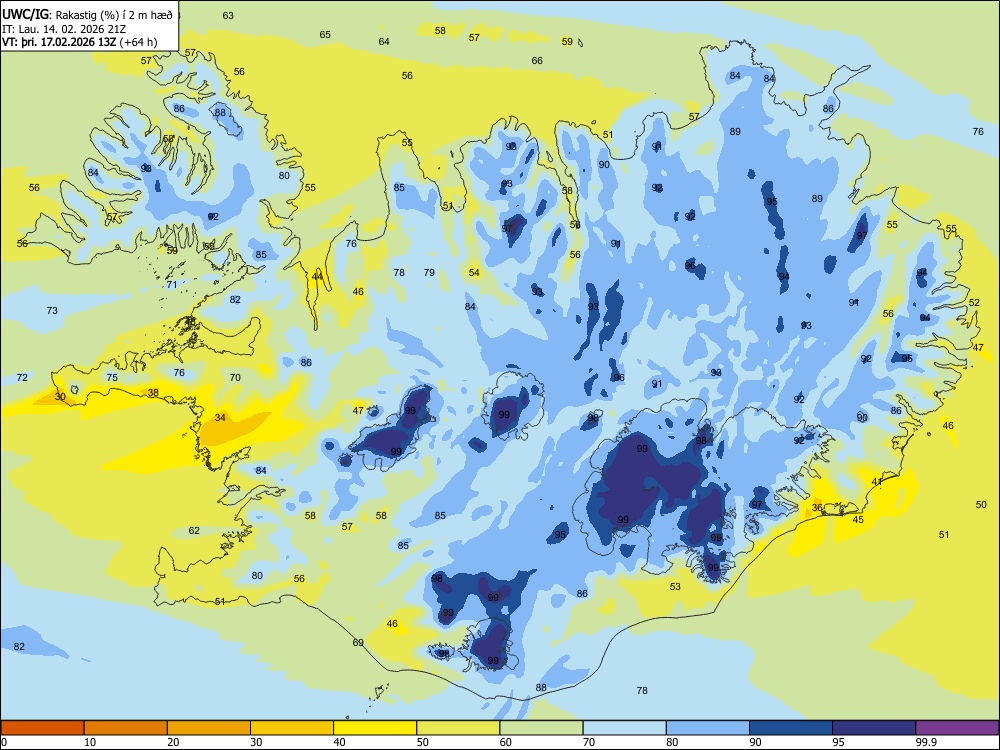Select the value 41 in the yellow southeast area
Viewport: 1000px width, 750px height.
[x=877, y=482]
